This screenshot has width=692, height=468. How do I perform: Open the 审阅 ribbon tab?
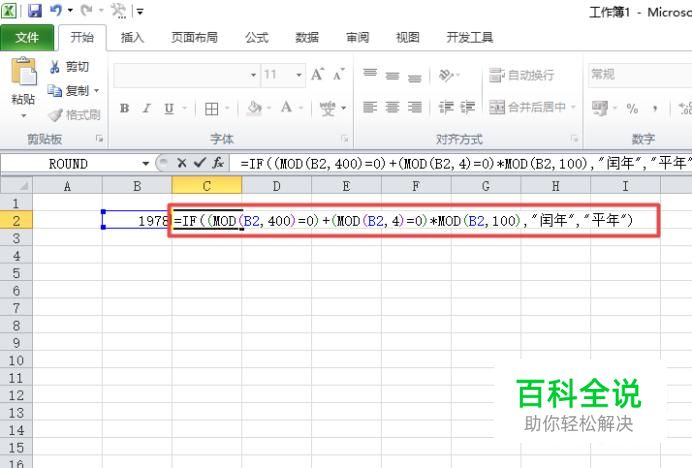click(357, 38)
